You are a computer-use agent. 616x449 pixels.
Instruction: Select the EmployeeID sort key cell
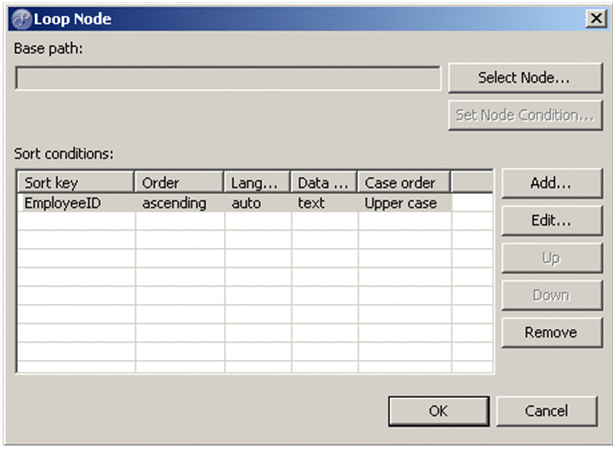point(77,203)
